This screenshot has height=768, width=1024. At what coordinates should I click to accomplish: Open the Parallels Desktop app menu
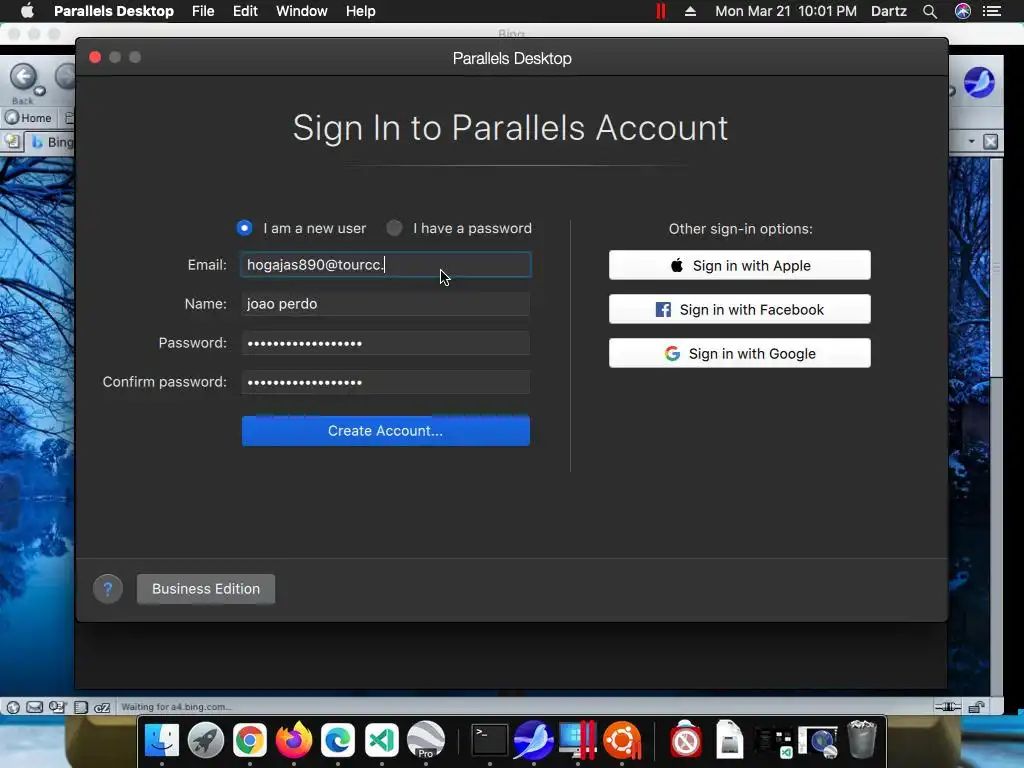[x=114, y=11]
